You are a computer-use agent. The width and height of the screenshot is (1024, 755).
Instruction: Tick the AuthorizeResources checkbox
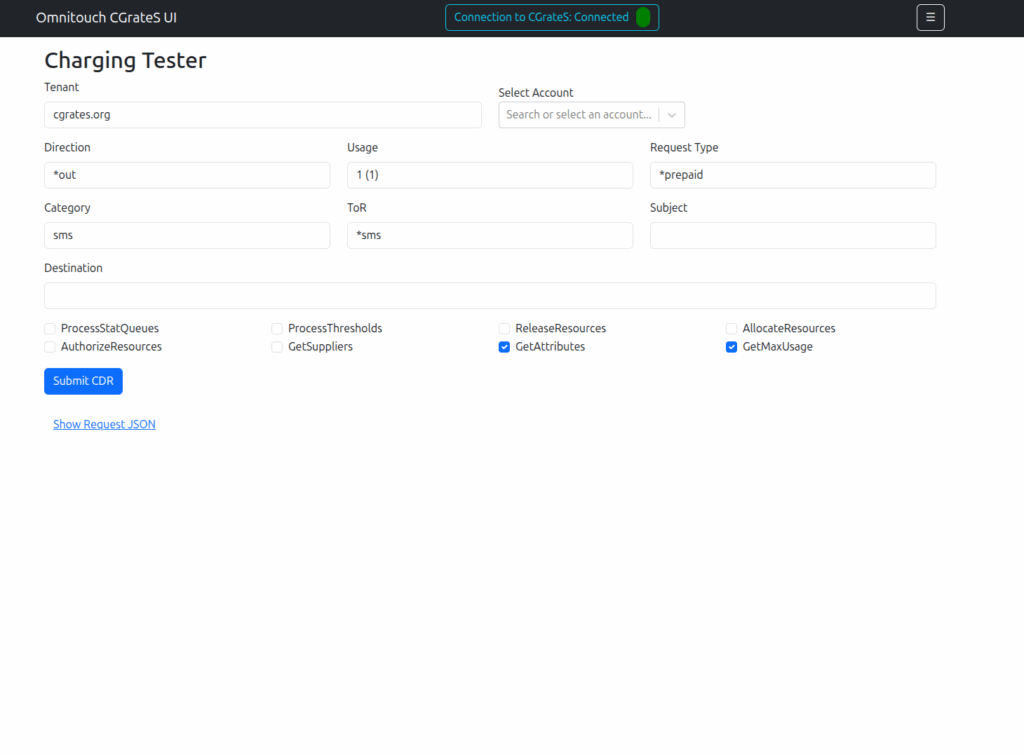(x=50, y=347)
